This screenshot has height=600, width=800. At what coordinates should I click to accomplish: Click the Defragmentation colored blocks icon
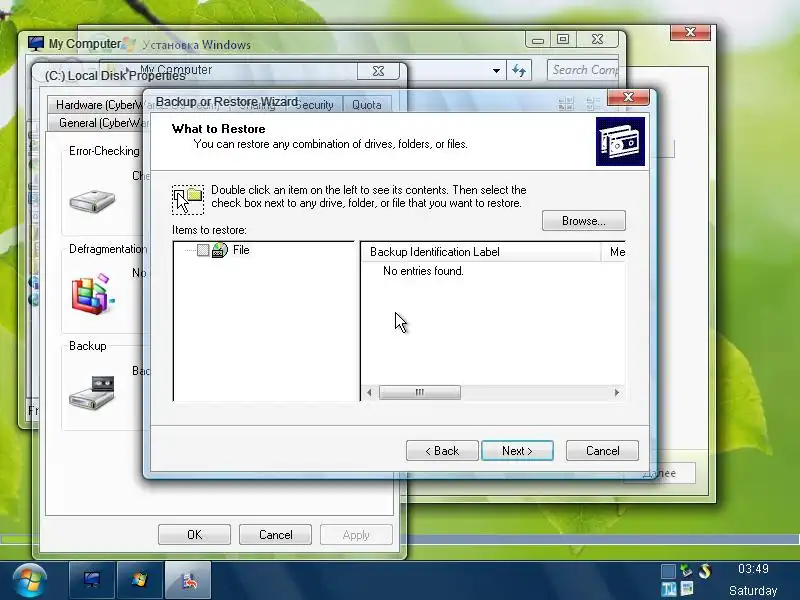tap(92, 294)
